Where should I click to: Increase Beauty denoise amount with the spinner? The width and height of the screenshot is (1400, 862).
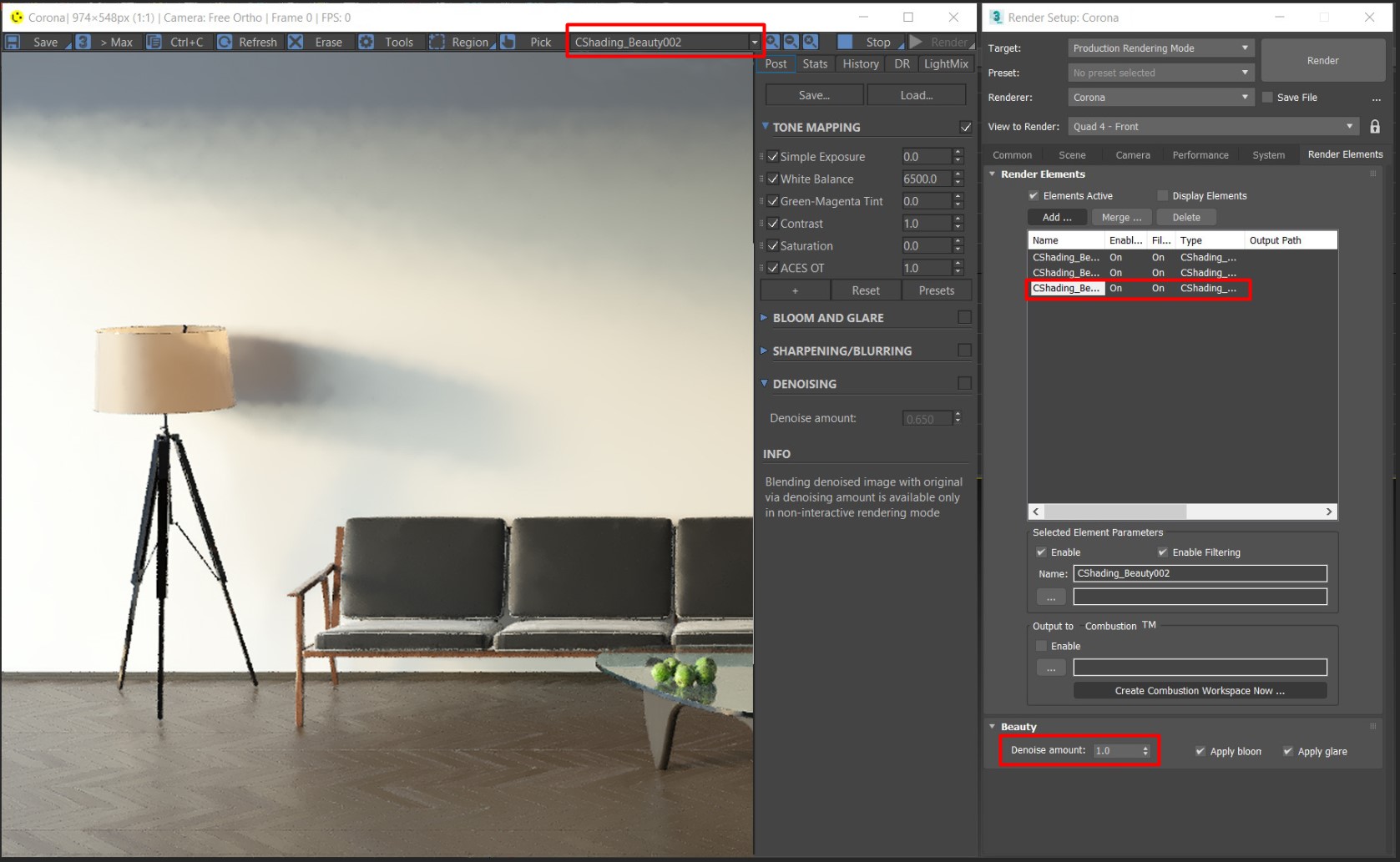pos(1144,746)
